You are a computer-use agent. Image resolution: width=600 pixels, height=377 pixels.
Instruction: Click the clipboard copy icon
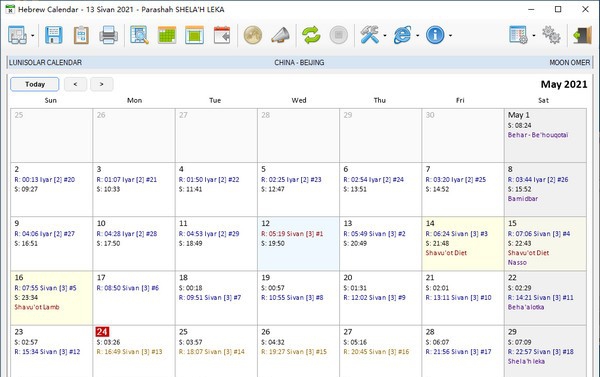click(81, 35)
